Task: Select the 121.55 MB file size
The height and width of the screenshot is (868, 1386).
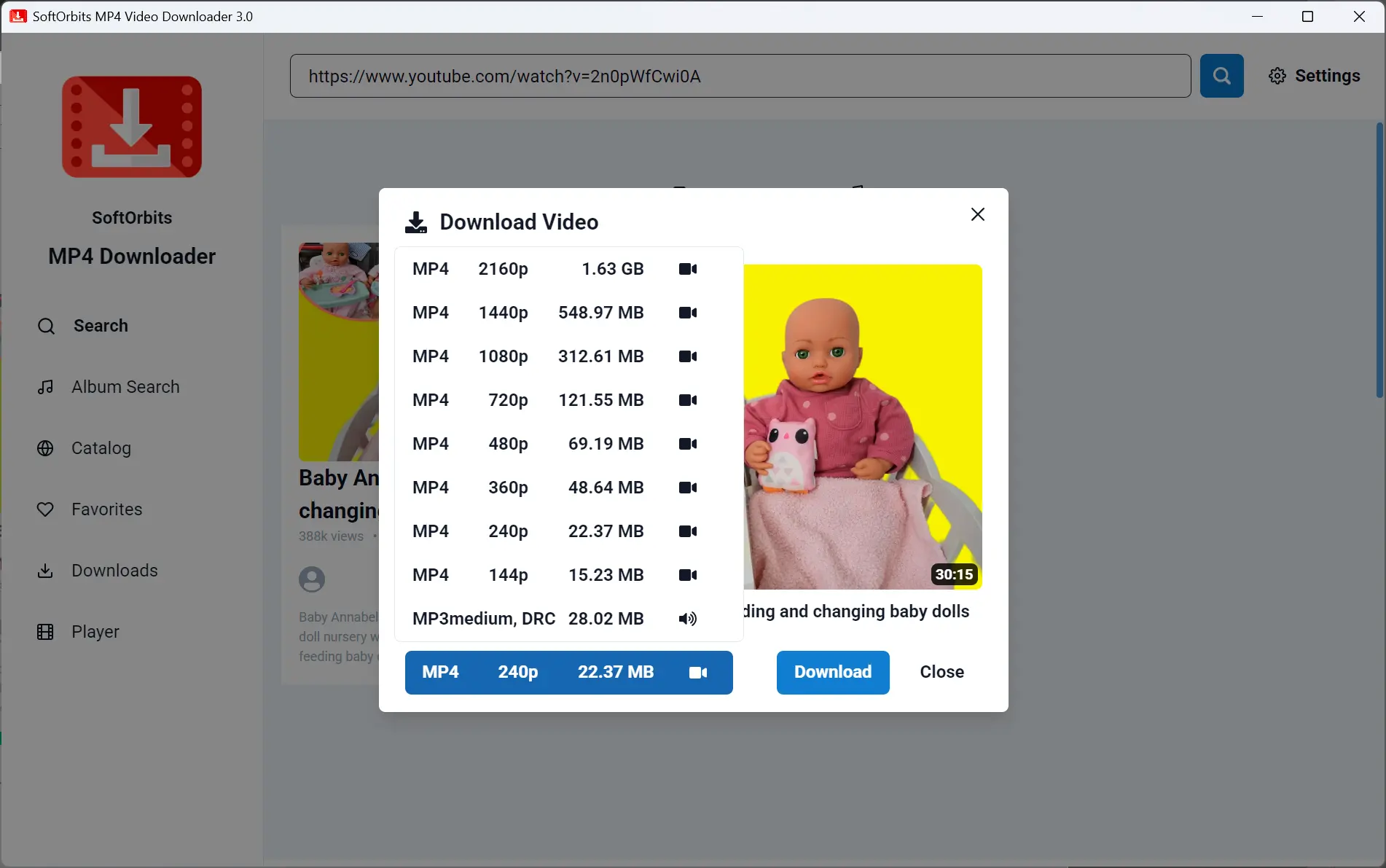Action: point(601,400)
